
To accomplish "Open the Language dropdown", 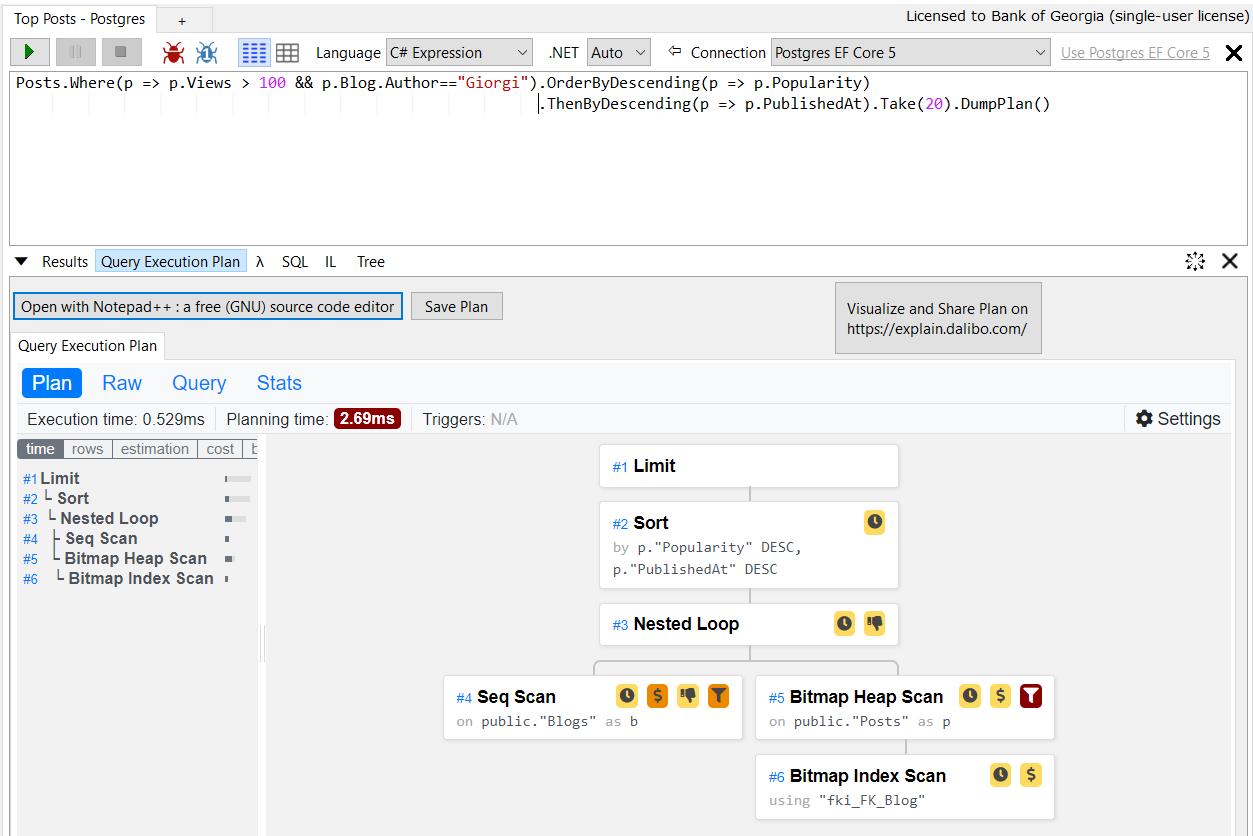I will pos(459,53).
